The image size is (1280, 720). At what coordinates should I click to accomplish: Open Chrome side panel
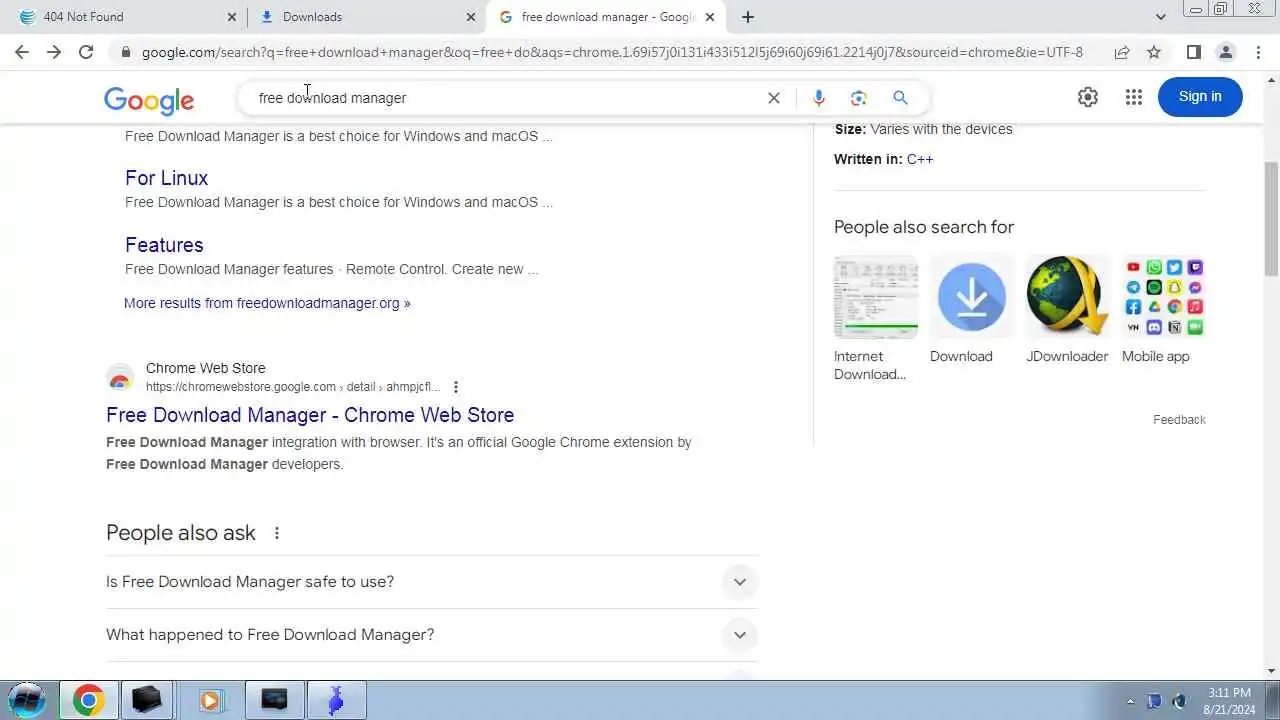pyautogui.click(x=1193, y=52)
